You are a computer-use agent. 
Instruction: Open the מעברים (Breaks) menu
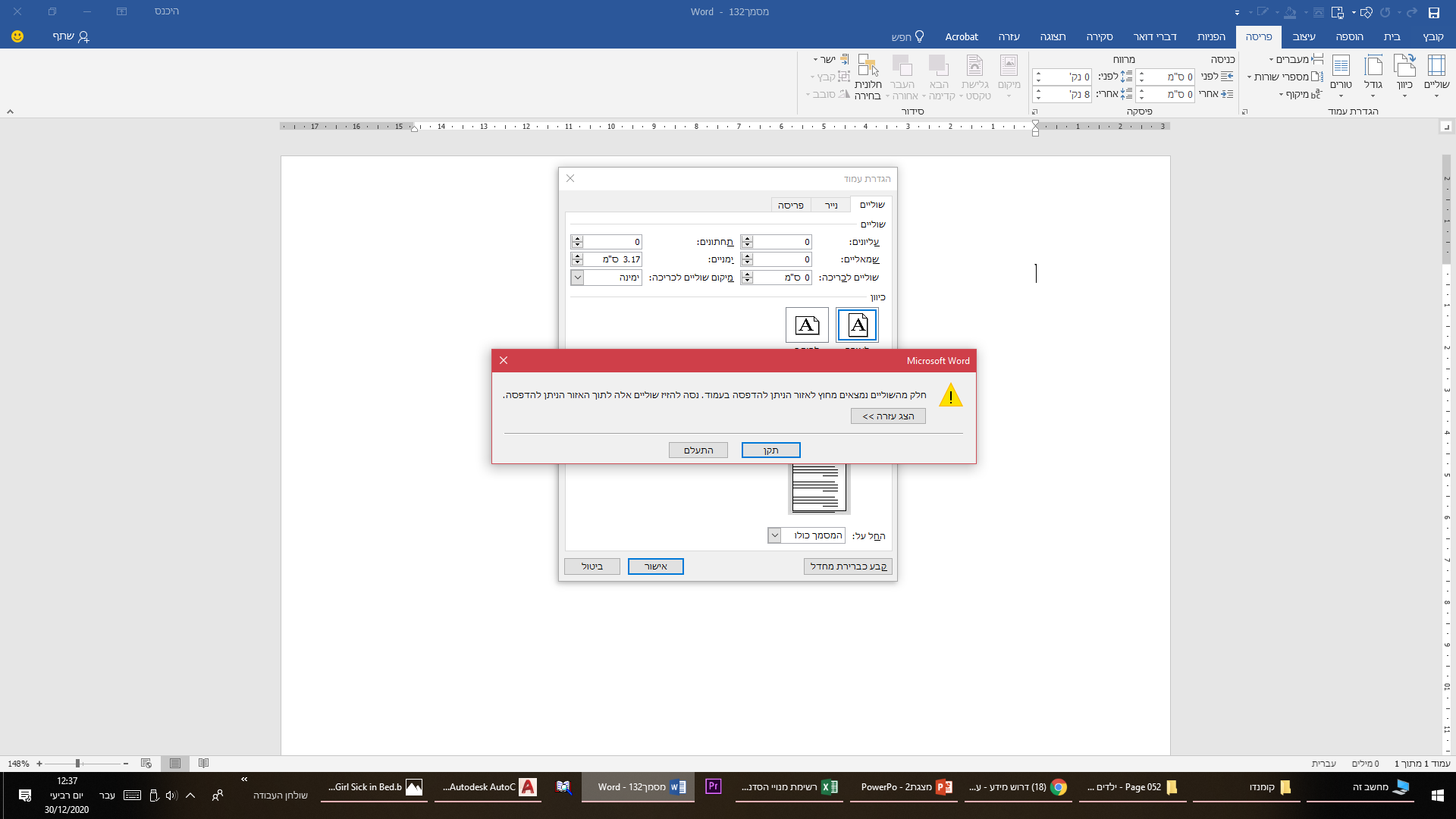pos(1296,59)
